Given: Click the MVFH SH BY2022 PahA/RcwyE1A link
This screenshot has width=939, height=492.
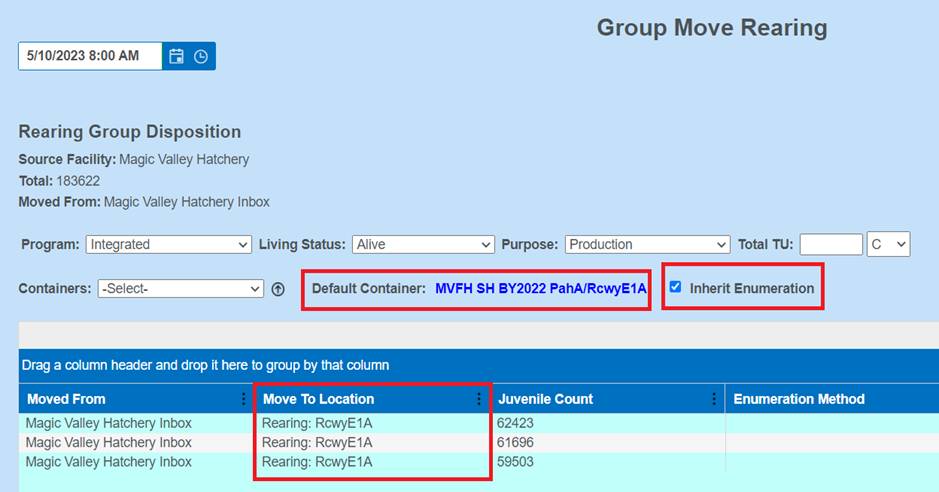Looking at the screenshot, I should 540,289.
